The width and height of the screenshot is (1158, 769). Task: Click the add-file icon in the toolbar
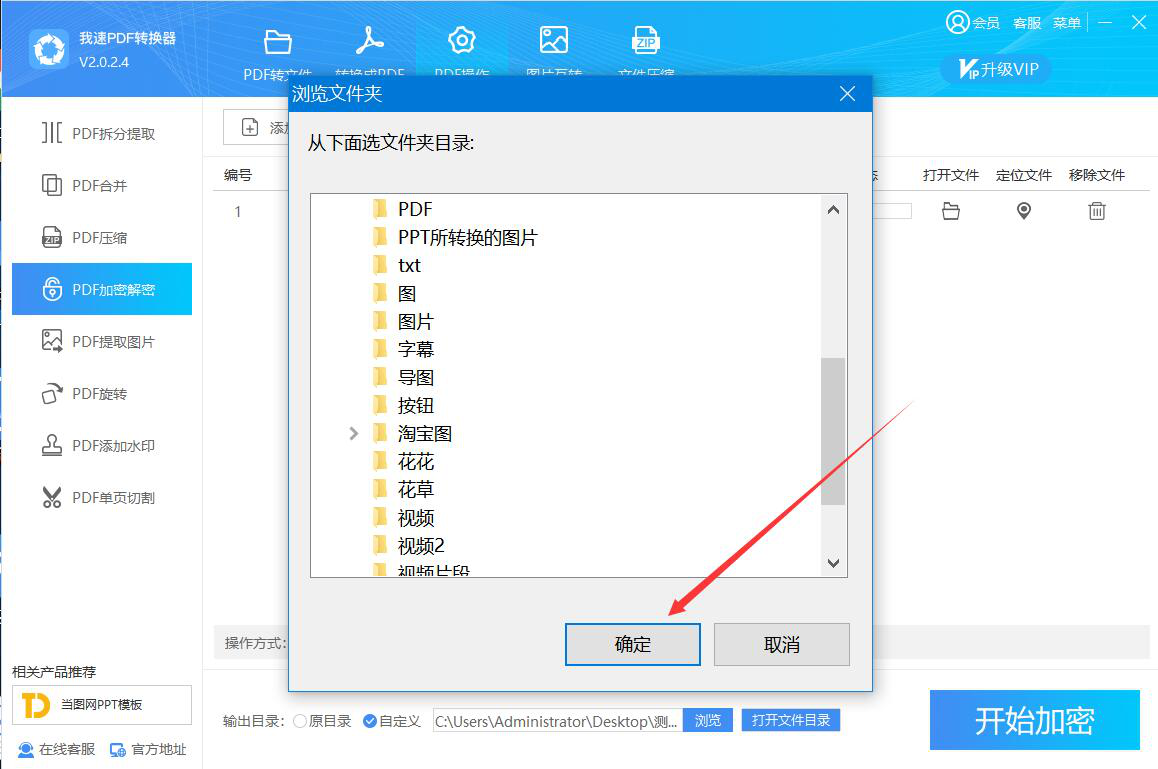250,128
